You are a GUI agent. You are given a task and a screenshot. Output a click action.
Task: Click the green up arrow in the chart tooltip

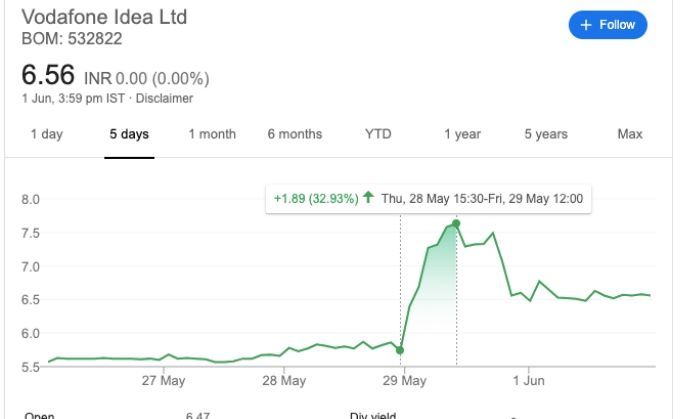coord(368,198)
